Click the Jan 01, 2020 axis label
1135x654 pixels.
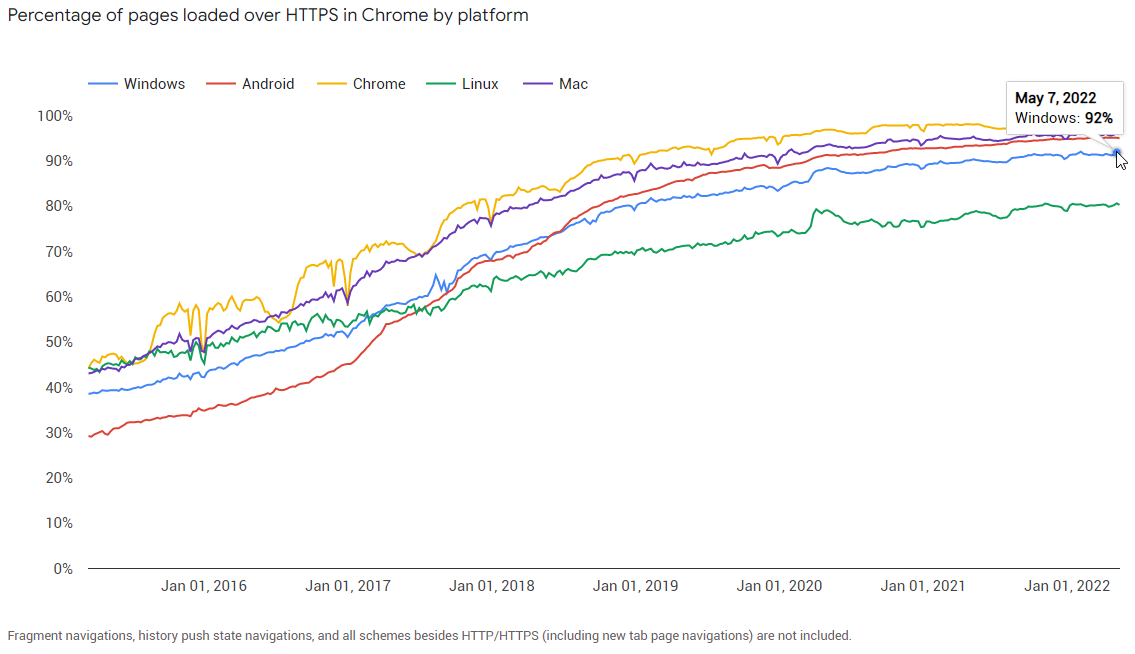pos(780,586)
